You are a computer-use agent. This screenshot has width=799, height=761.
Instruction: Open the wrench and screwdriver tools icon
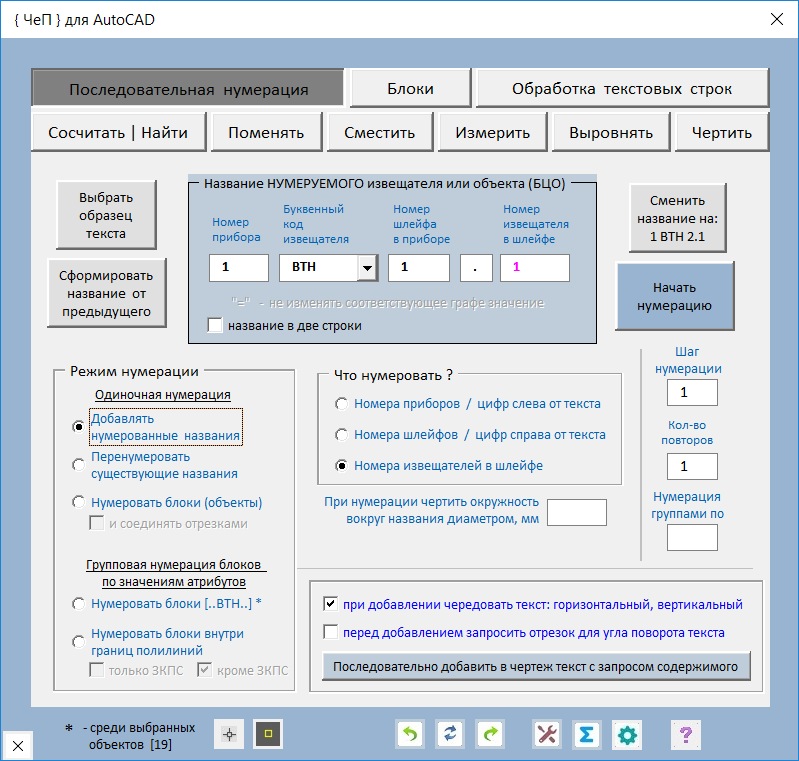[548, 735]
